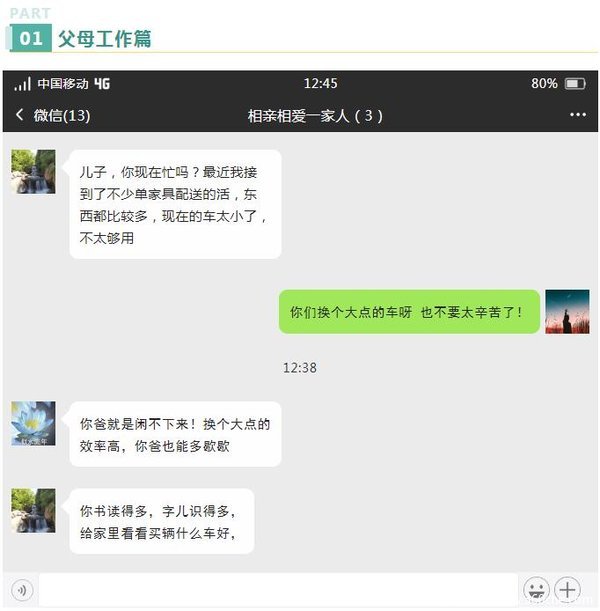Tap the waterfall avatar beside 你书读得多 message

tap(33, 510)
